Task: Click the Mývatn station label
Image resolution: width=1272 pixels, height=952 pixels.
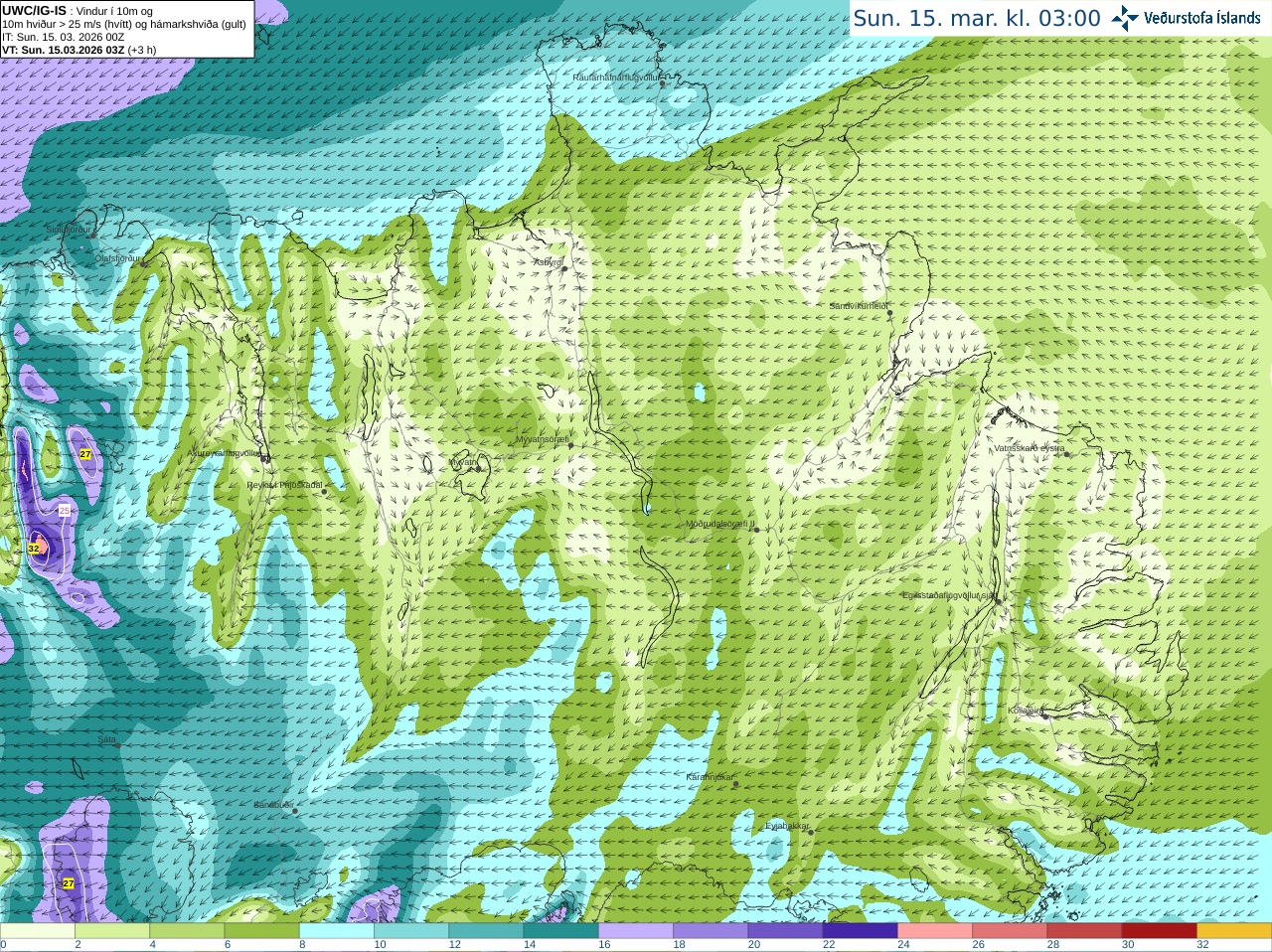Action: coord(463,462)
